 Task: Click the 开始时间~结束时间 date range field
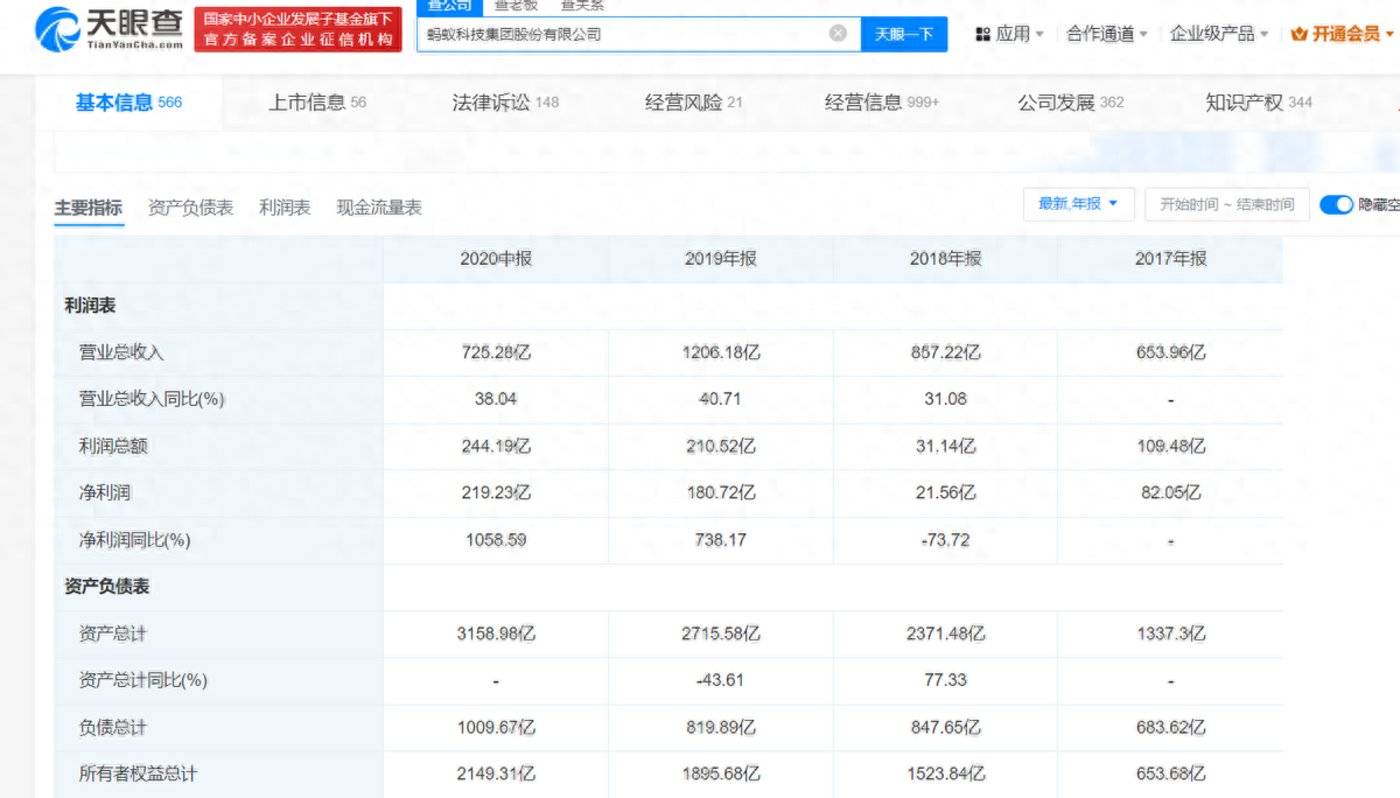point(1227,203)
